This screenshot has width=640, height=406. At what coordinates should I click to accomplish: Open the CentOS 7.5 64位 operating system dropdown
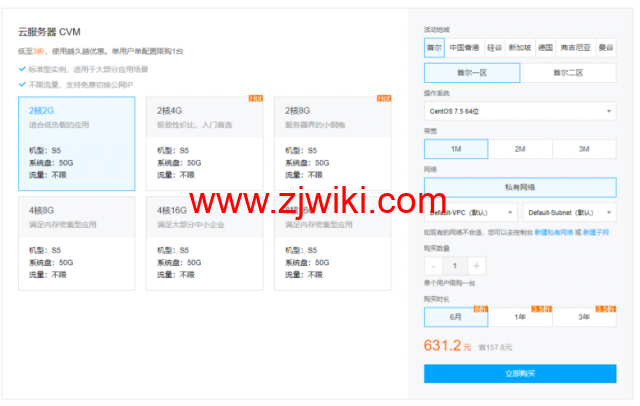(x=520, y=110)
